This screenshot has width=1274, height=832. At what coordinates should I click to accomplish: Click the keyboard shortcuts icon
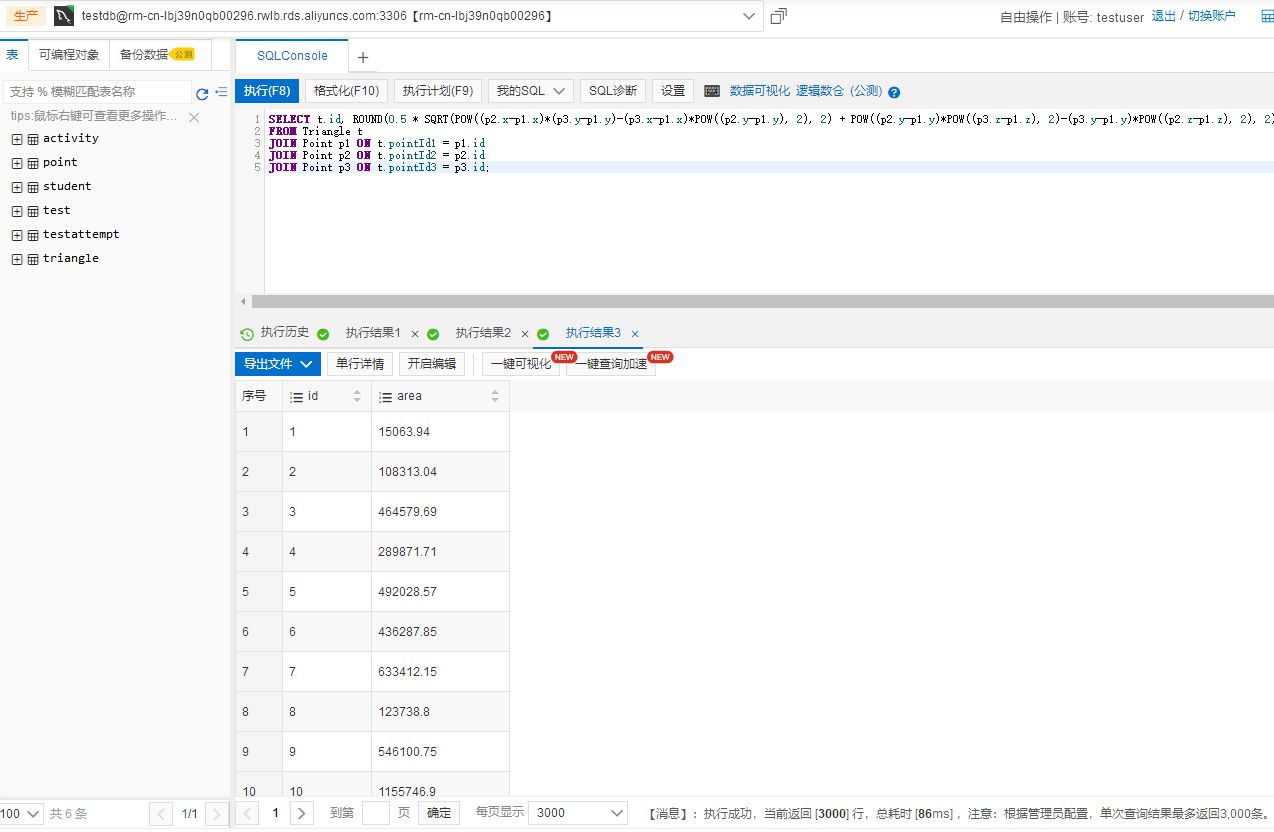tap(712, 91)
